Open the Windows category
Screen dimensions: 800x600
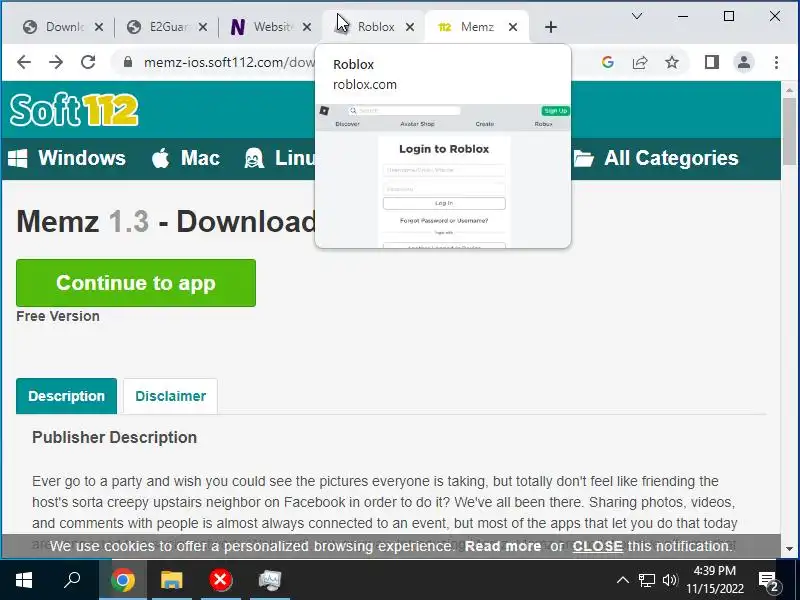(x=67, y=158)
